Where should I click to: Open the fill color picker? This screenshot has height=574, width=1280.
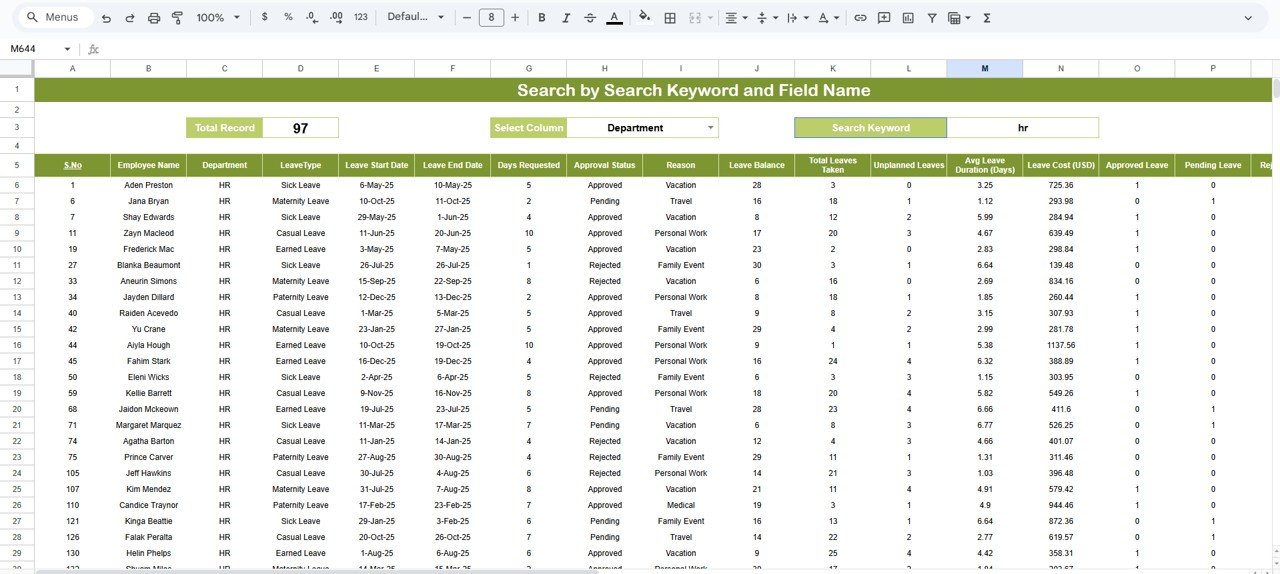[x=644, y=18]
